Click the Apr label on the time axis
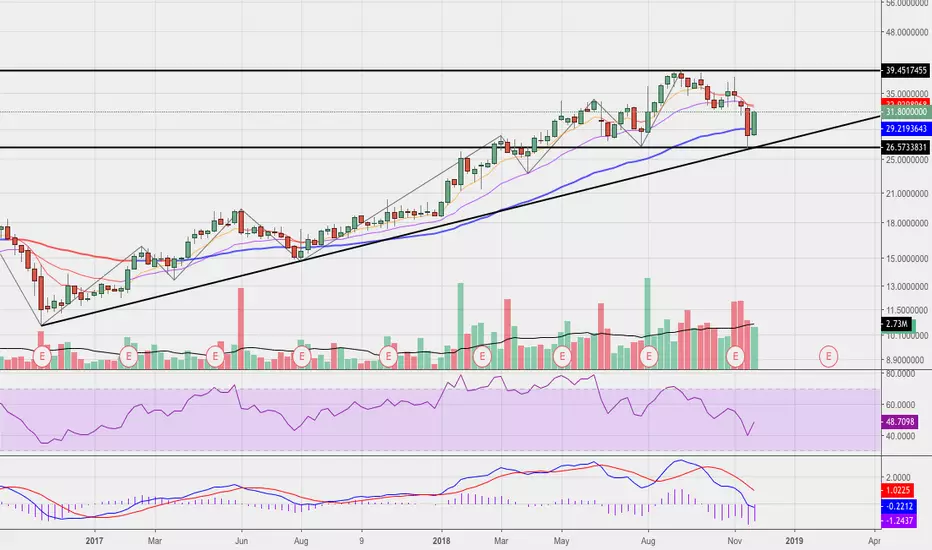Viewport: 932px width, 550px height. tap(874, 540)
